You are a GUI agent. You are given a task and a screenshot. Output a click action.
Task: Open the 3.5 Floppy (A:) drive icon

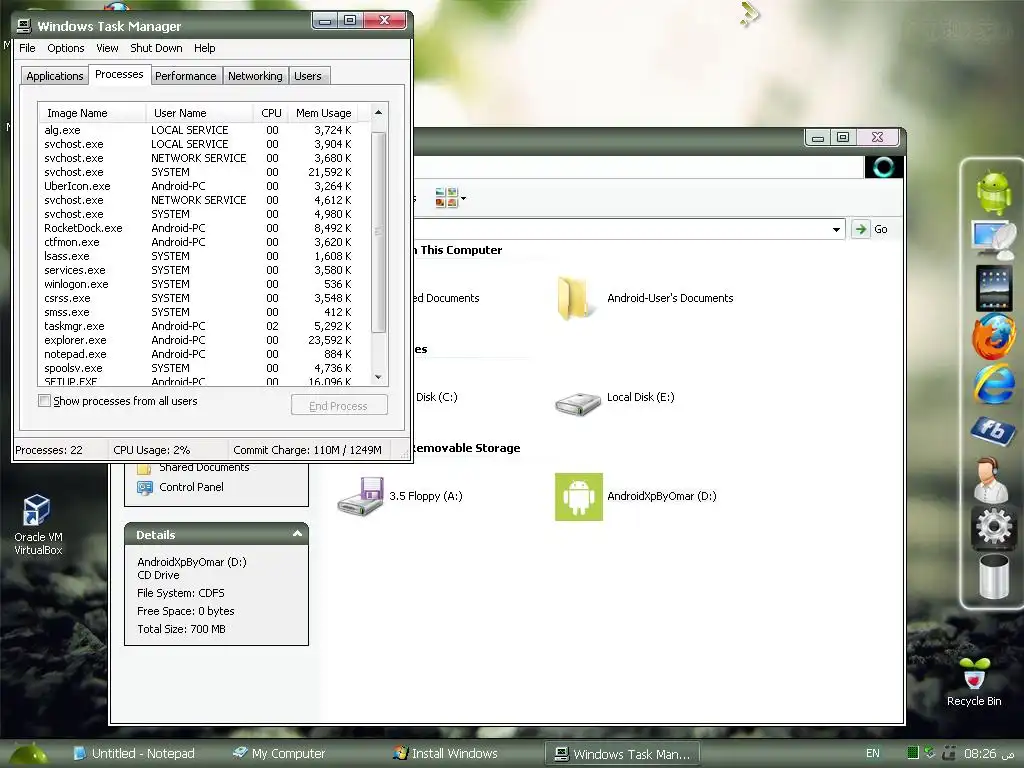(361, 496)
